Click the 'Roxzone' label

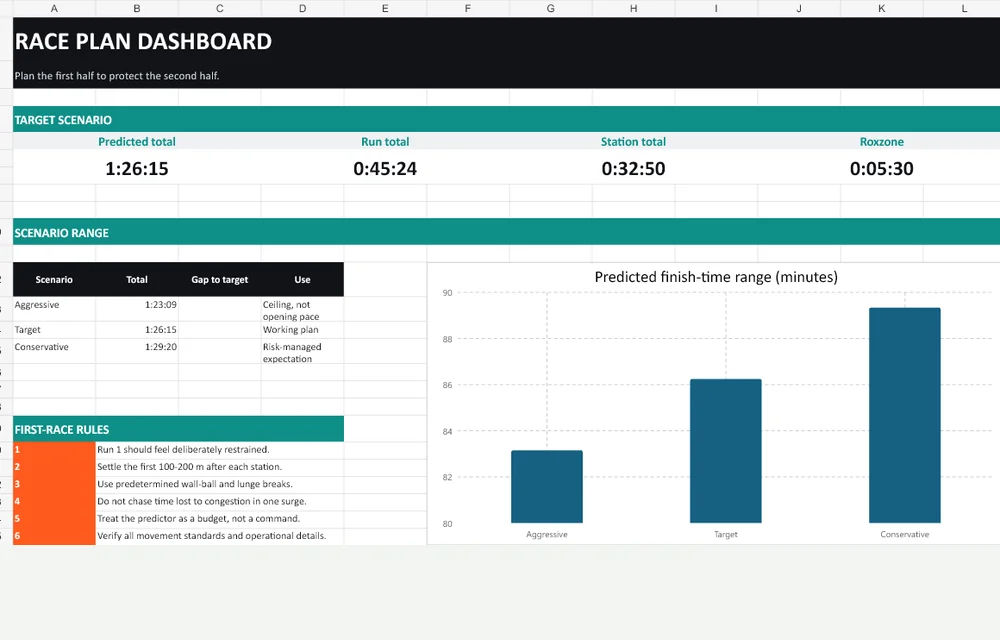coord(881,142)
